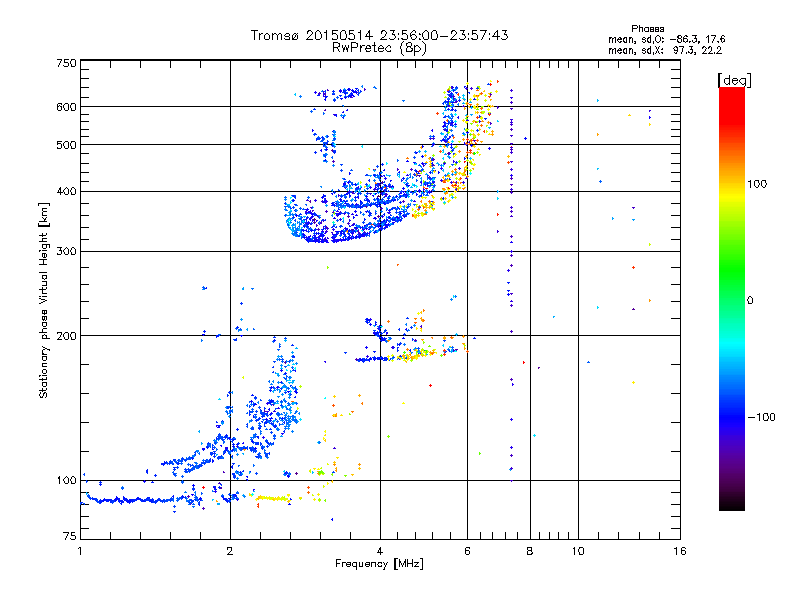
Task: Click the 'Stationary phase Virtual Height [km]' axis label
Action: pos(44,300)
